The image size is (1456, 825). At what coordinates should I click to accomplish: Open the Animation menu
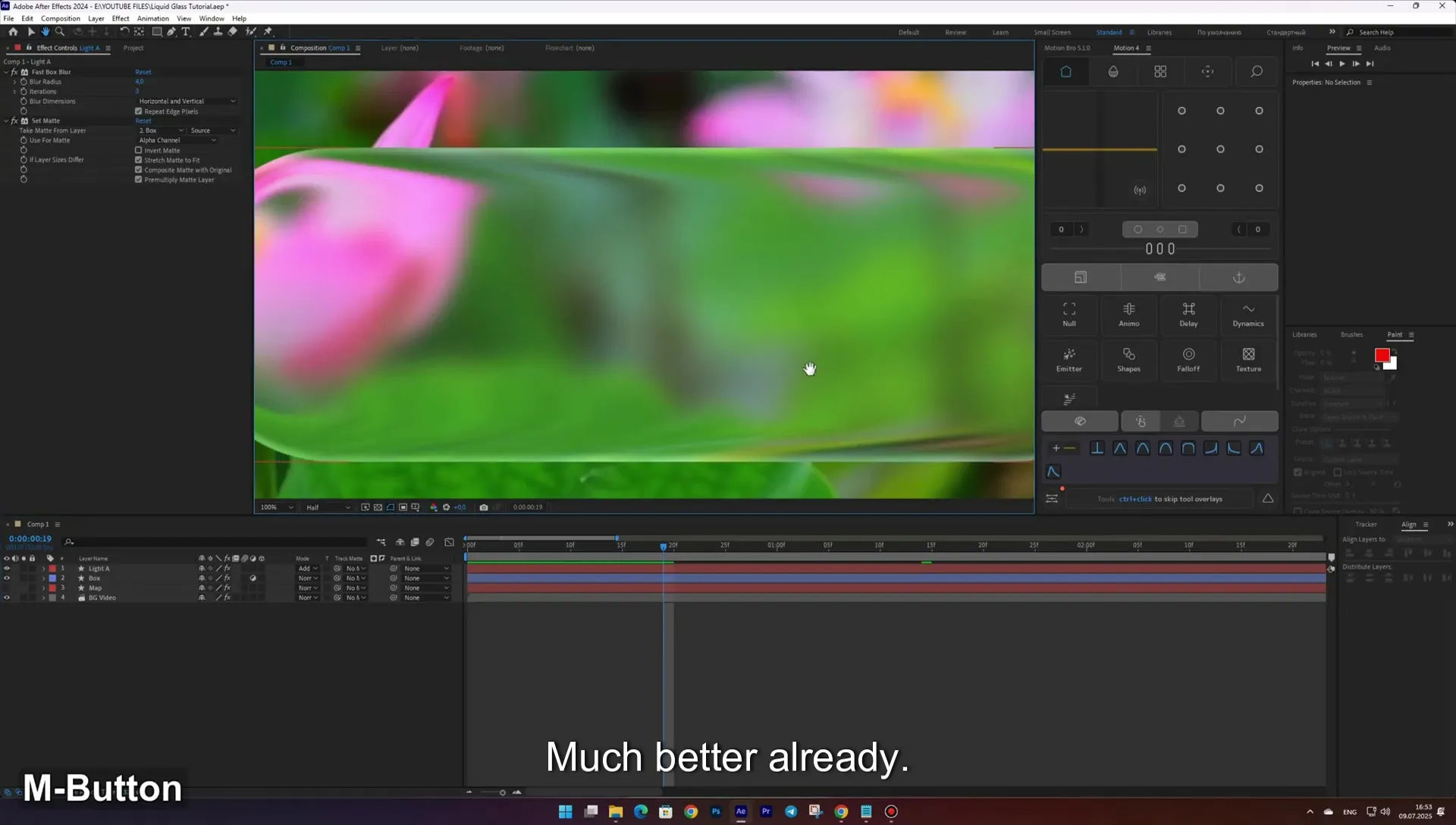point(152,18)
